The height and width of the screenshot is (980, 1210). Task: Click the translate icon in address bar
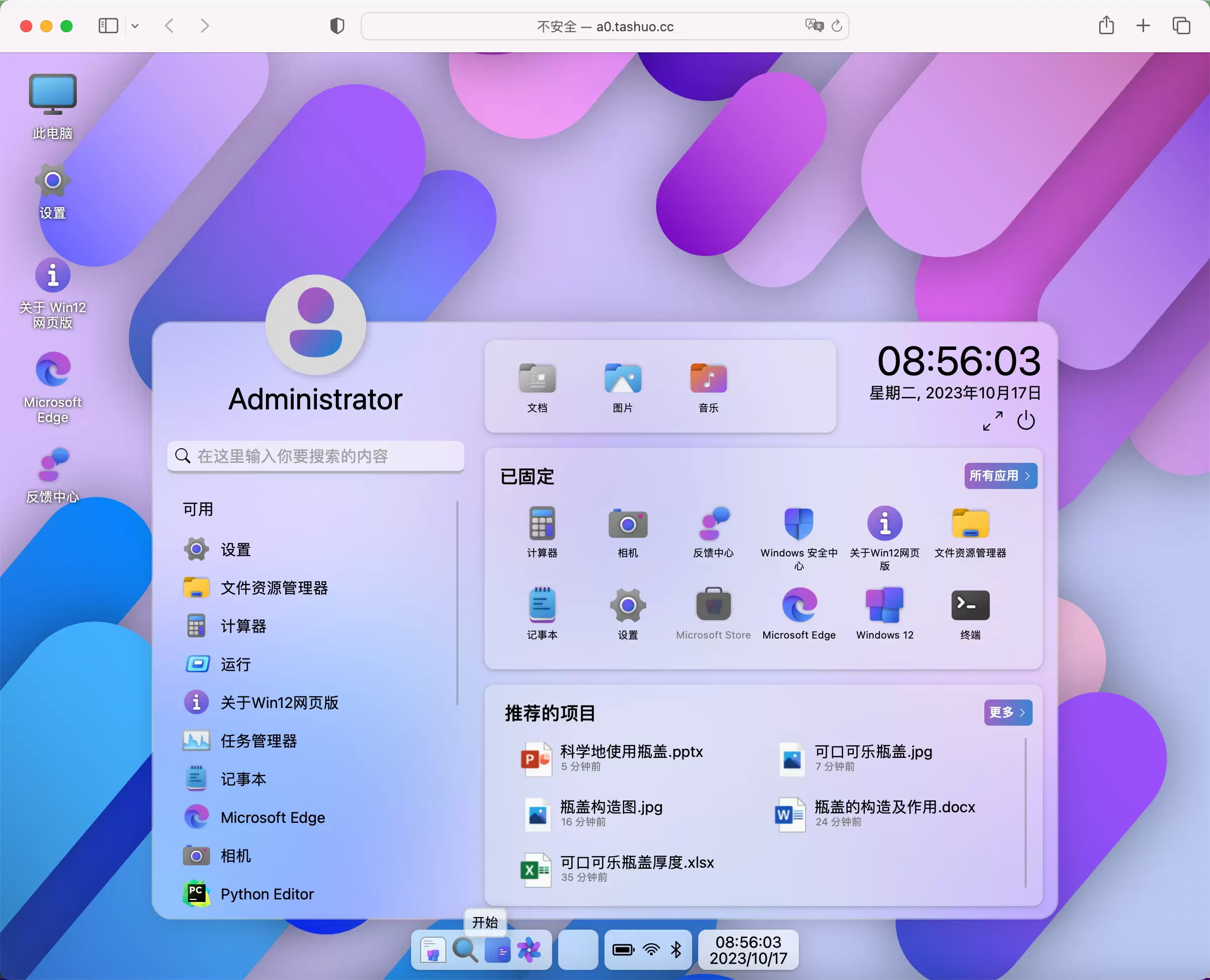[814, 25]
